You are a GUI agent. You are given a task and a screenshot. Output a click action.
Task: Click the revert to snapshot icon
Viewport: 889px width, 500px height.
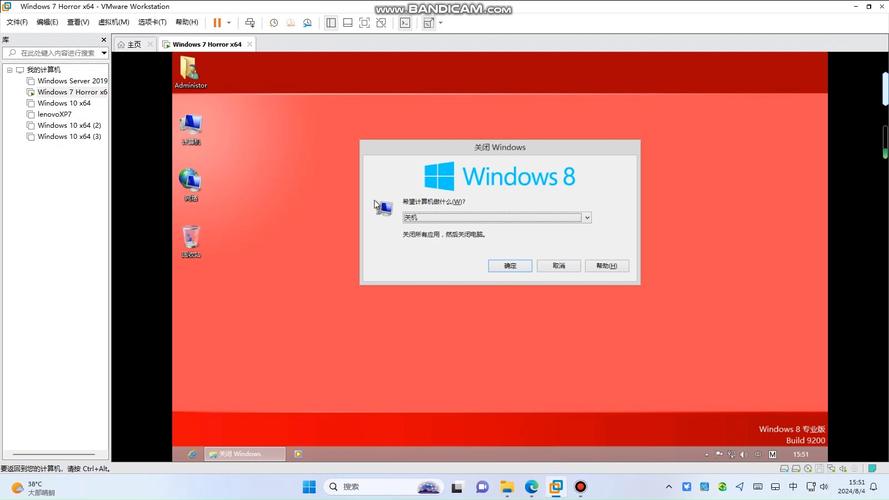pyautogui.click(x=290, y=23)
